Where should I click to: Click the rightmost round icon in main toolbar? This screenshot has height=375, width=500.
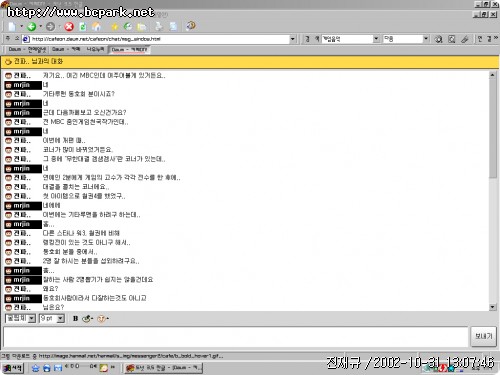(x=191, y=26)
